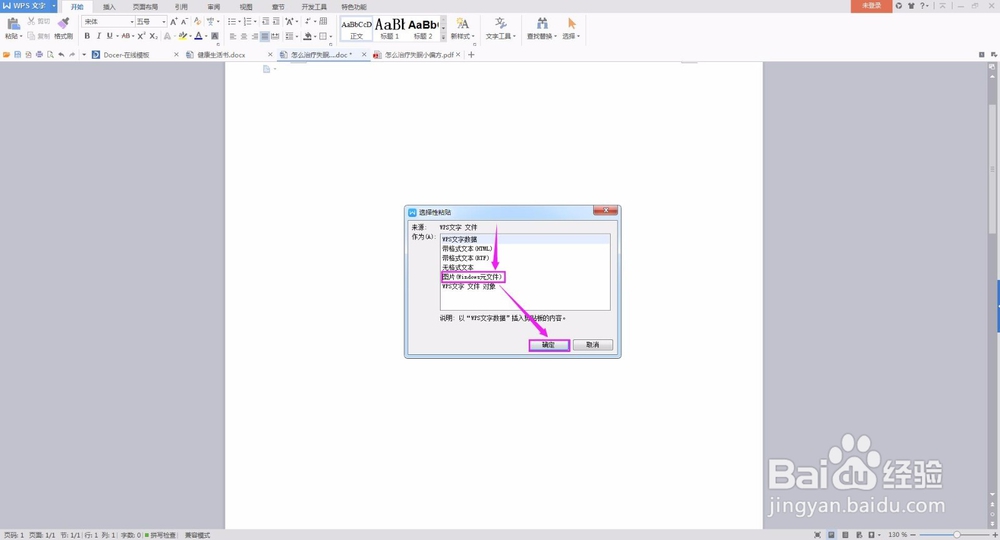
Task: Click the Paste (粘贴) icon in ribbon
Action: click(x=13, y=24)
